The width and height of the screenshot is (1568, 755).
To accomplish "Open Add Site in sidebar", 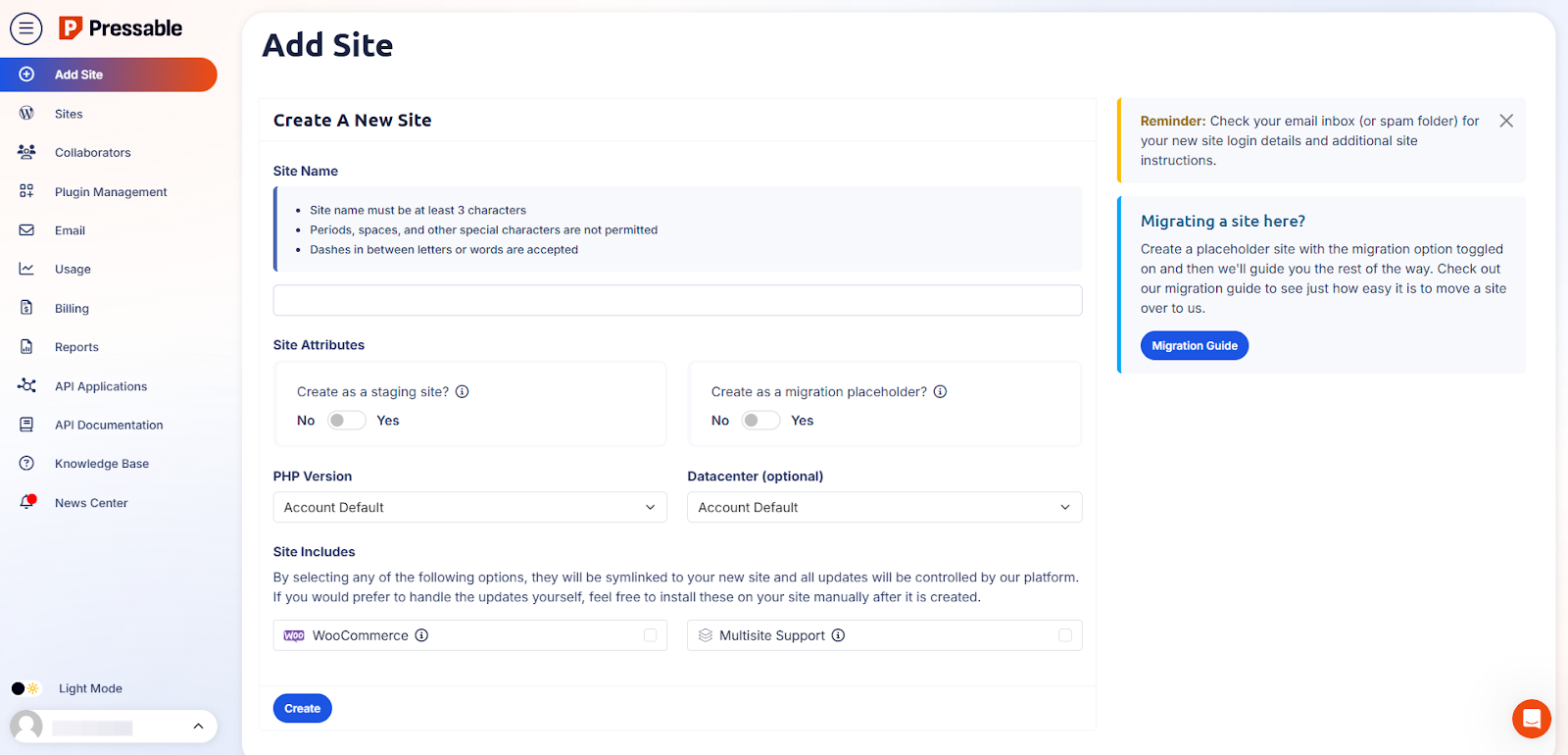I will [109, 75].
